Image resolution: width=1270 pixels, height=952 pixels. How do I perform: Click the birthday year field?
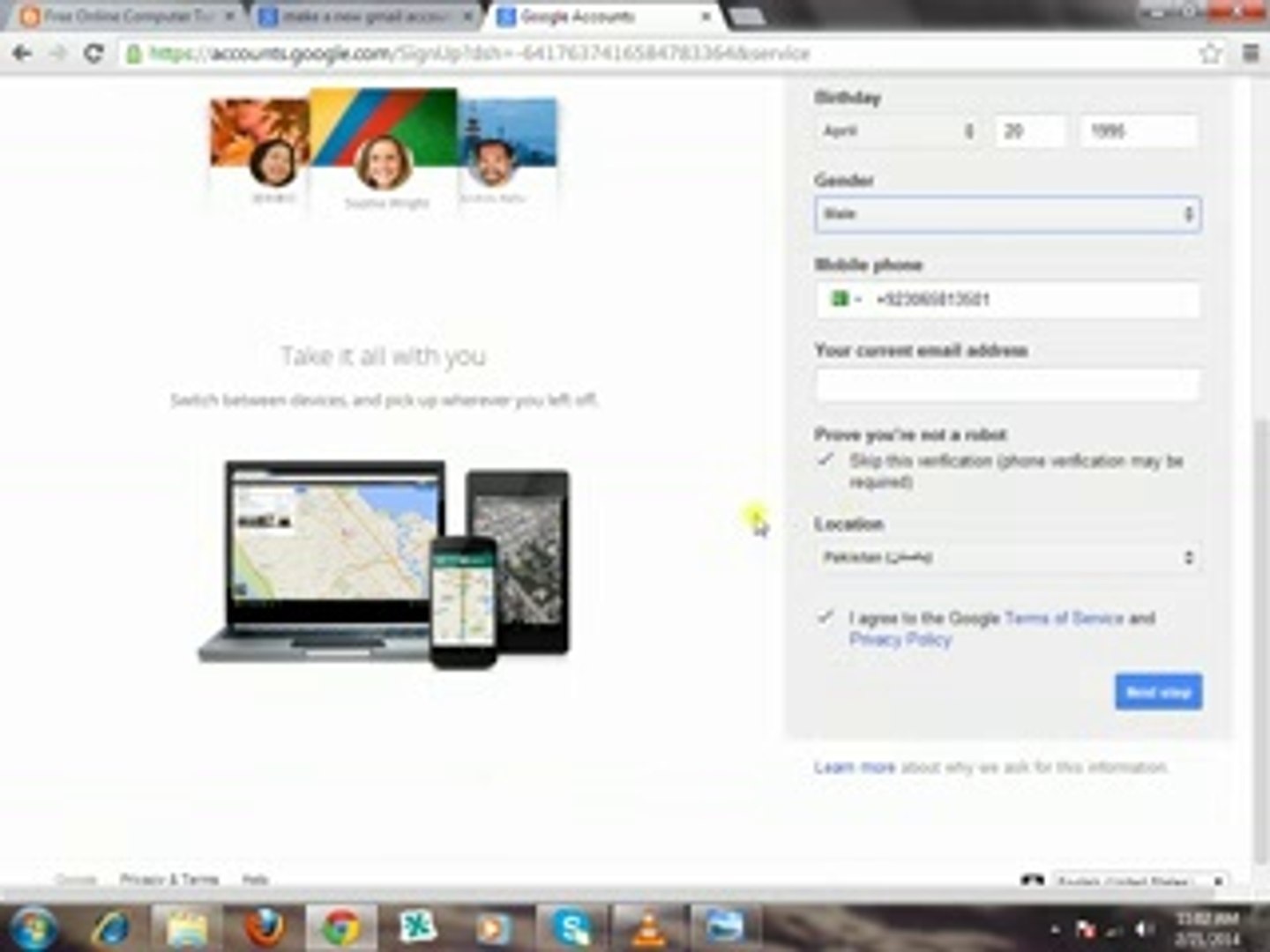coord(1139,131)
